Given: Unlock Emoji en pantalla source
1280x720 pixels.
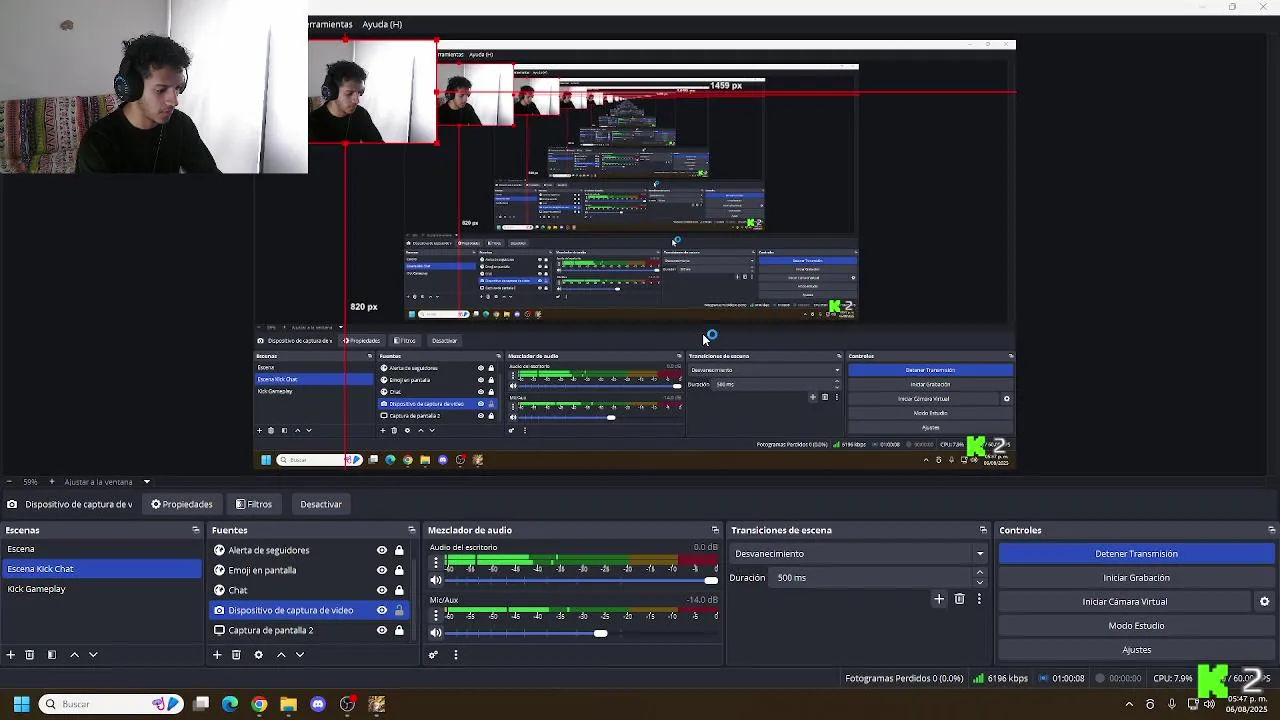Looking at the screenshot, I should [x=399, y=570].
